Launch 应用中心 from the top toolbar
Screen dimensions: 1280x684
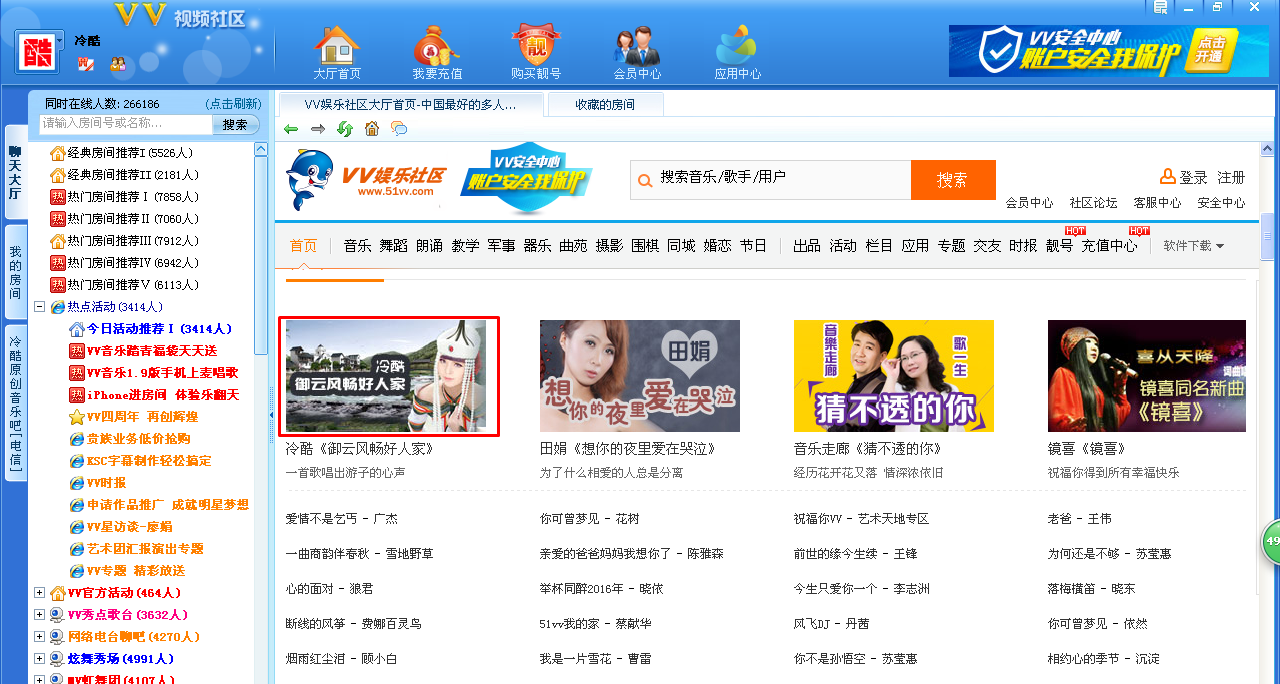(x=737, y=47)
